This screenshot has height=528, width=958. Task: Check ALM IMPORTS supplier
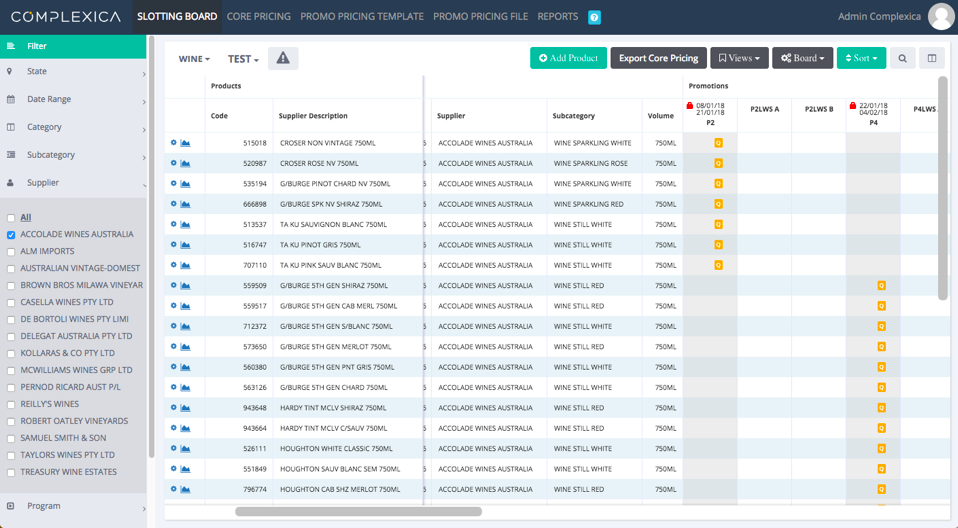click(x=11, y=252)
